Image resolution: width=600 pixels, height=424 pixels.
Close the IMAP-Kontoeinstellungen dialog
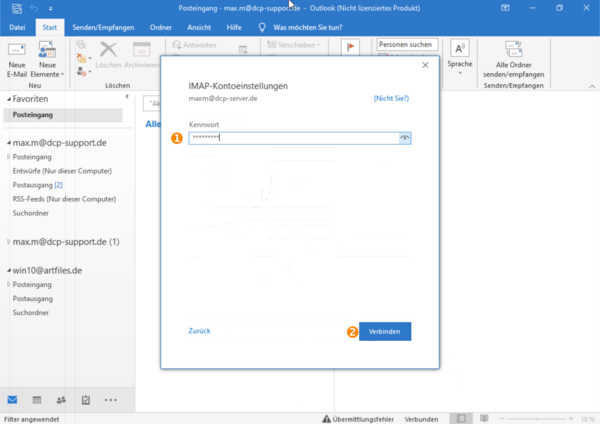[x=425, y=65]
